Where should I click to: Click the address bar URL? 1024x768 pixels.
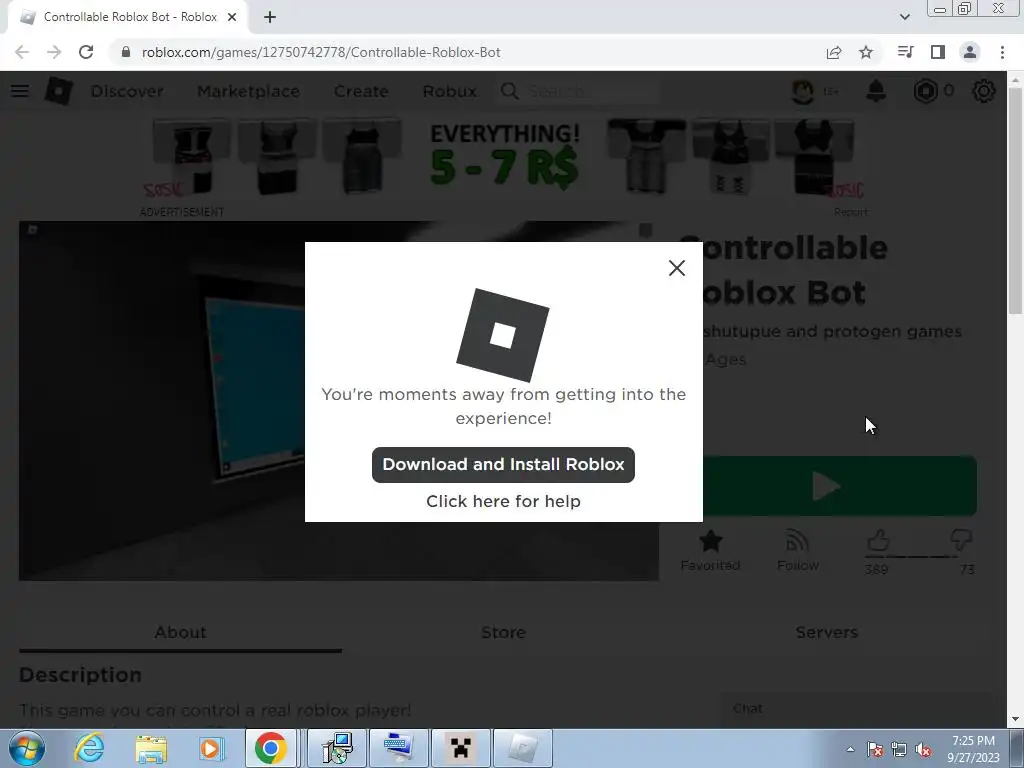pyautogui.click(x=321, y=52)
